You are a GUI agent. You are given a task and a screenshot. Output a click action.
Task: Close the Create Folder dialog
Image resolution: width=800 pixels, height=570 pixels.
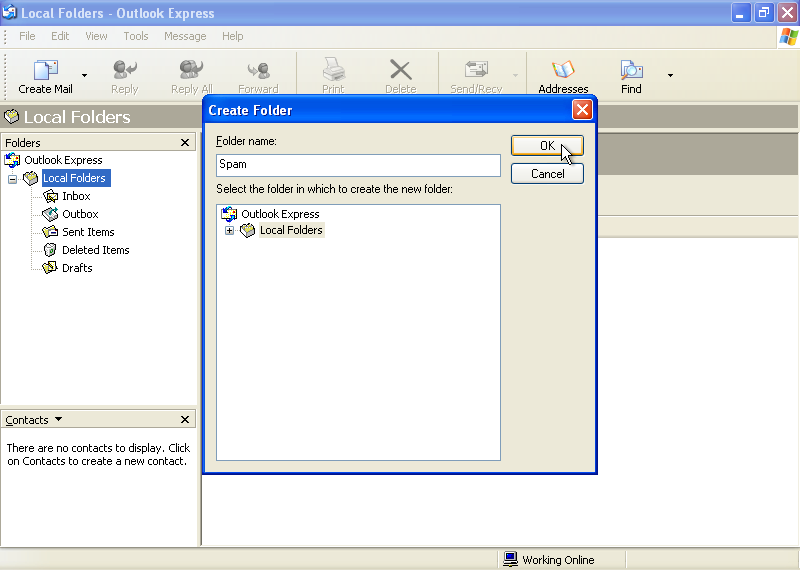click(582, 110)
